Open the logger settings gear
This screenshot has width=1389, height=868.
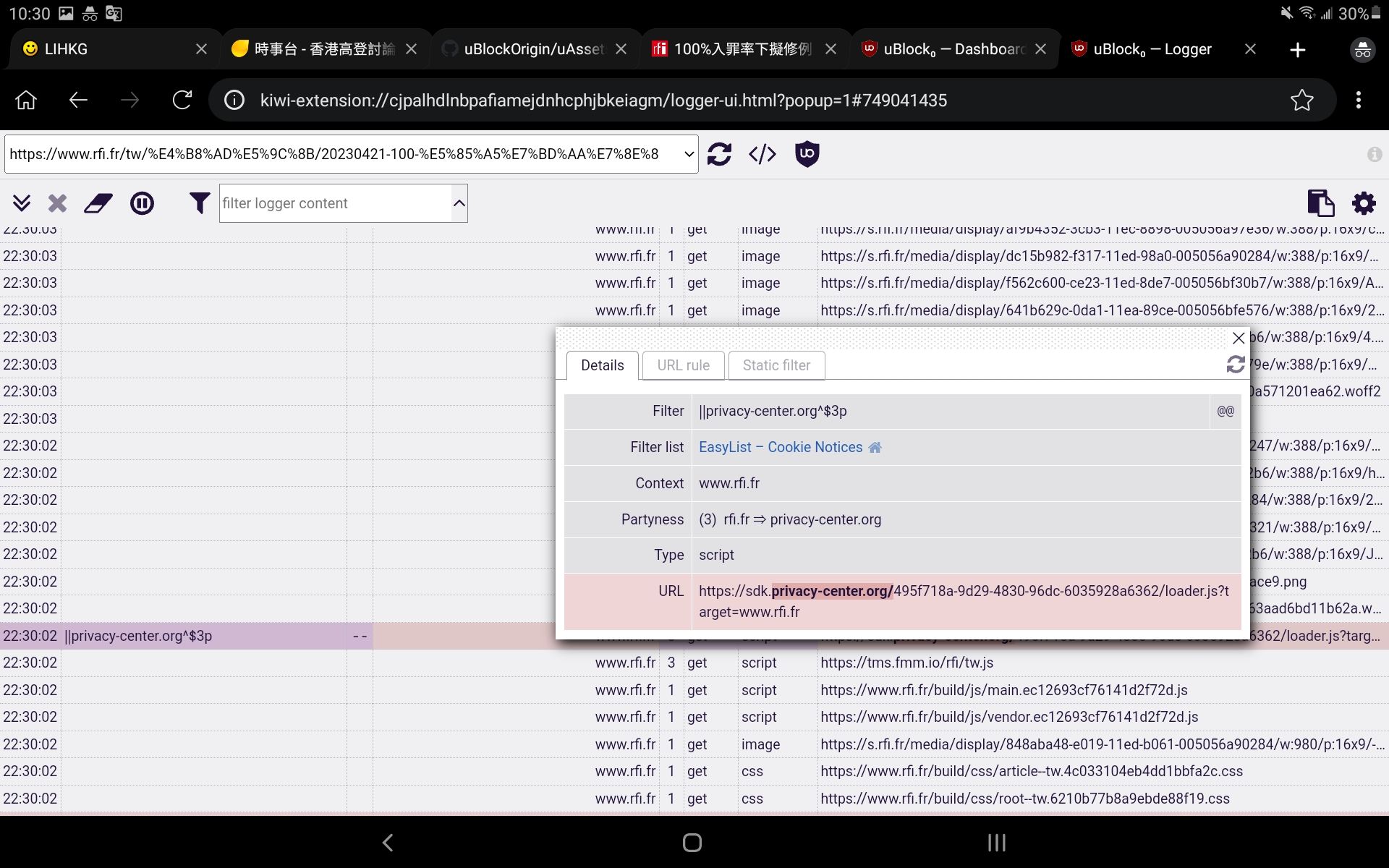[1363, 203]
